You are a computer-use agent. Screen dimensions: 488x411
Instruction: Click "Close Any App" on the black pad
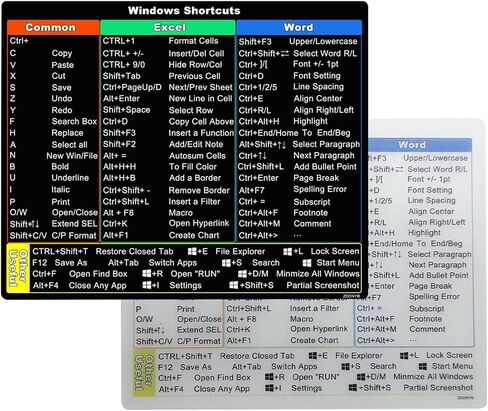[x=97, y=286]
